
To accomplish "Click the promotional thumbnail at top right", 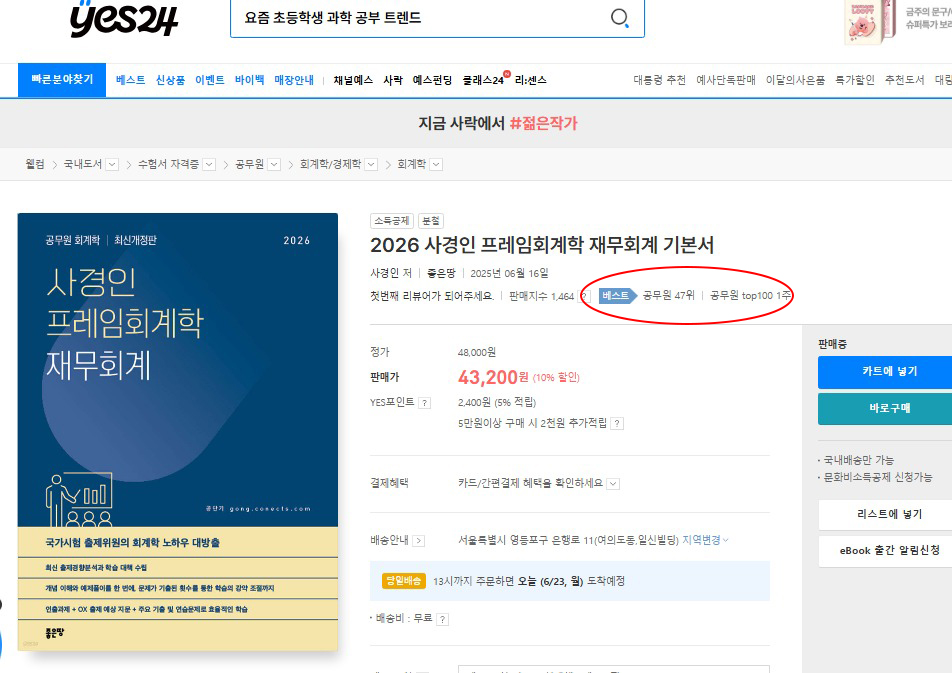I will 871,21.
